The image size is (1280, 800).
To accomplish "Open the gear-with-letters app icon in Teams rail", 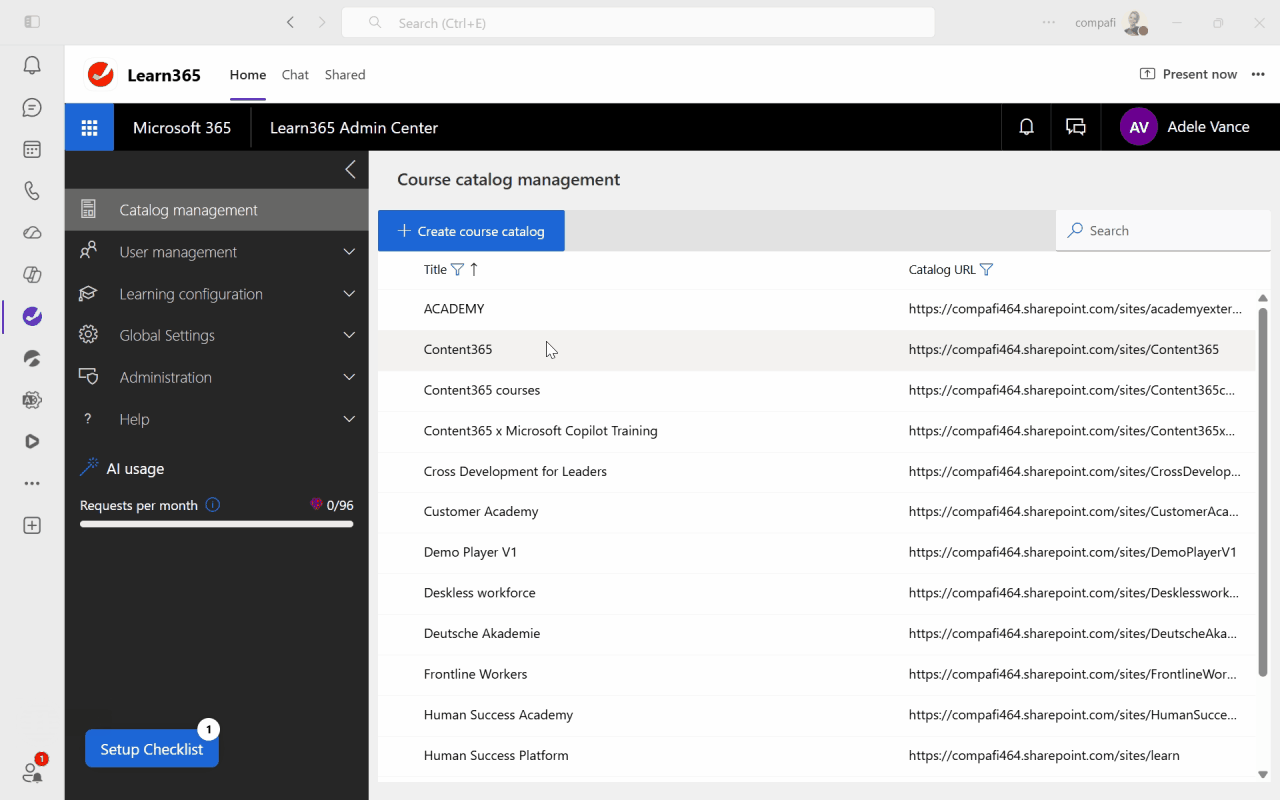I will pos(32,400).
